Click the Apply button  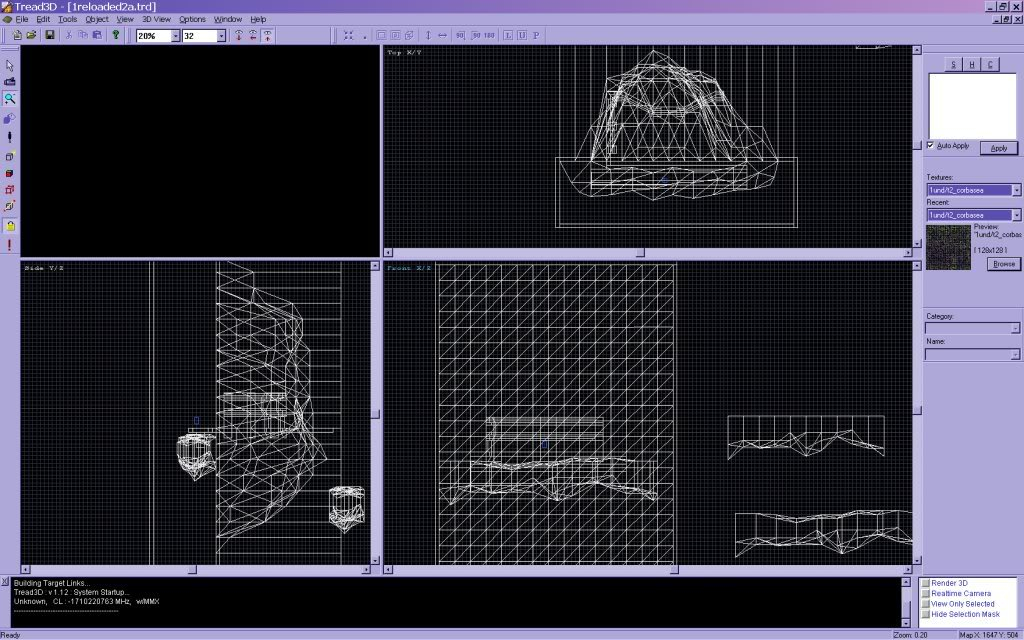point(998,148)
